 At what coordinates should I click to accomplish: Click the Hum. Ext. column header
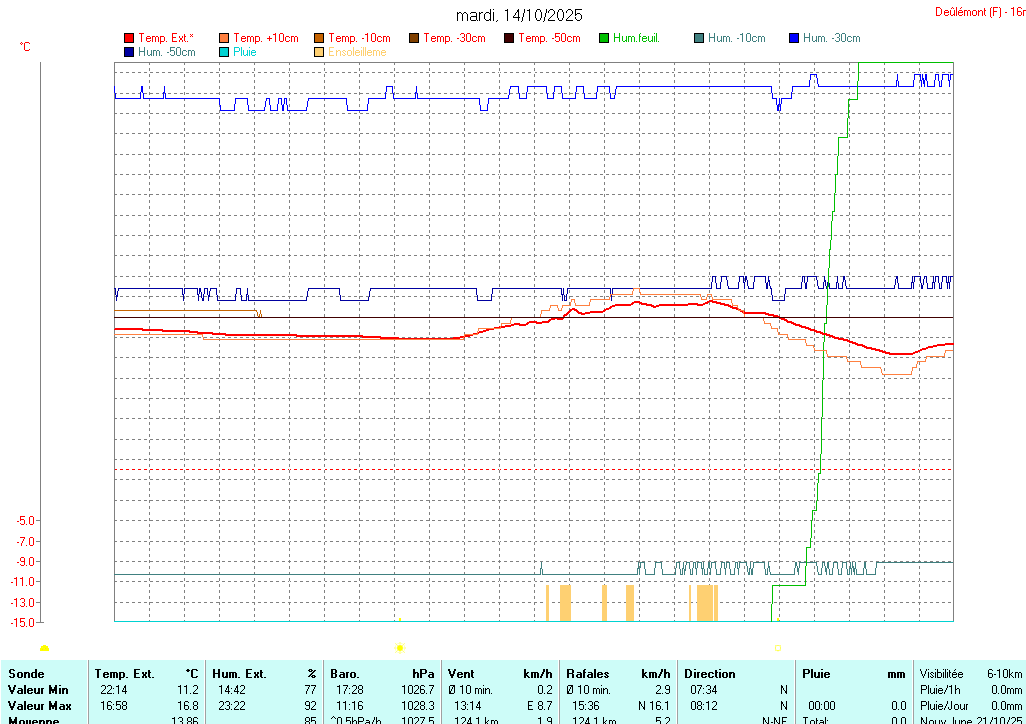pyautogui.click(x=239, y=674)
